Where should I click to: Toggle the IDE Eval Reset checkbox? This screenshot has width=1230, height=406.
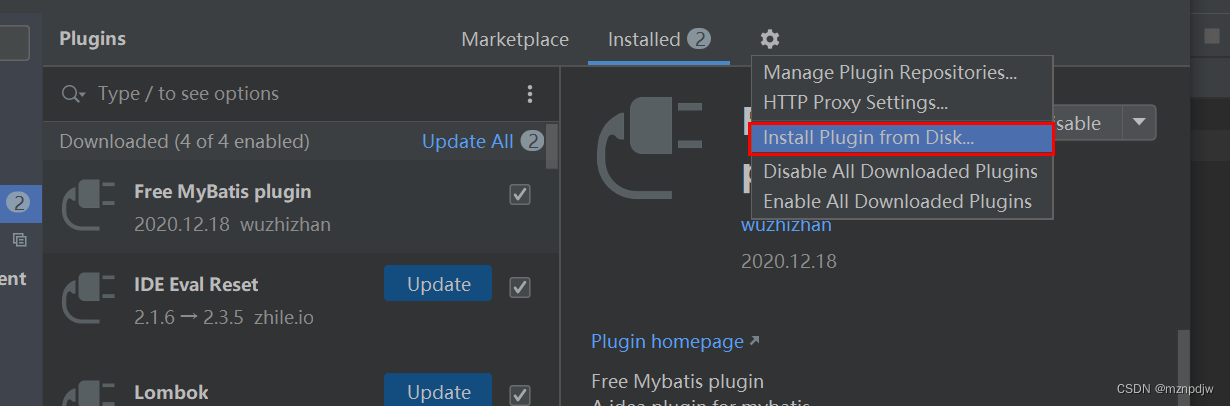coord(520,287)
